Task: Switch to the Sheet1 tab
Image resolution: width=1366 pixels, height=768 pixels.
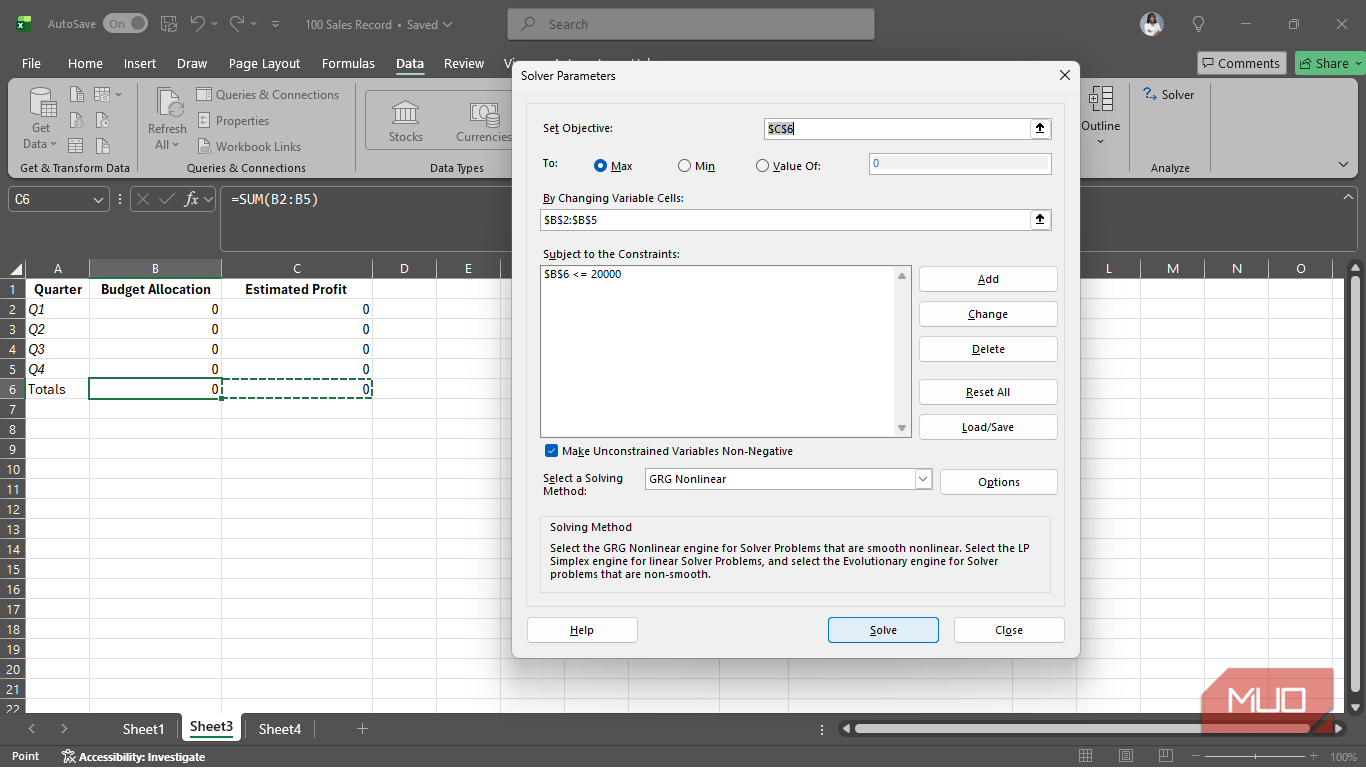Action: [143, 729]
